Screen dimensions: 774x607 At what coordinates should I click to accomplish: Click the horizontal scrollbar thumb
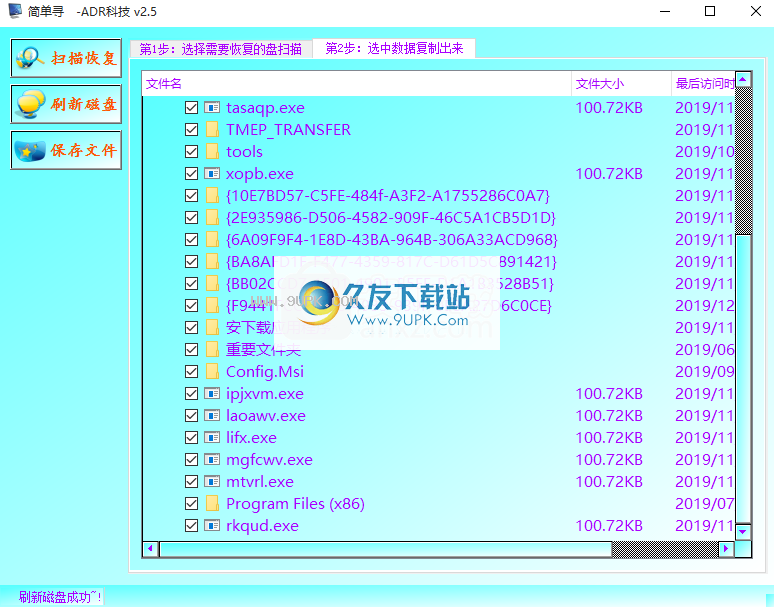tap(386, 549)
